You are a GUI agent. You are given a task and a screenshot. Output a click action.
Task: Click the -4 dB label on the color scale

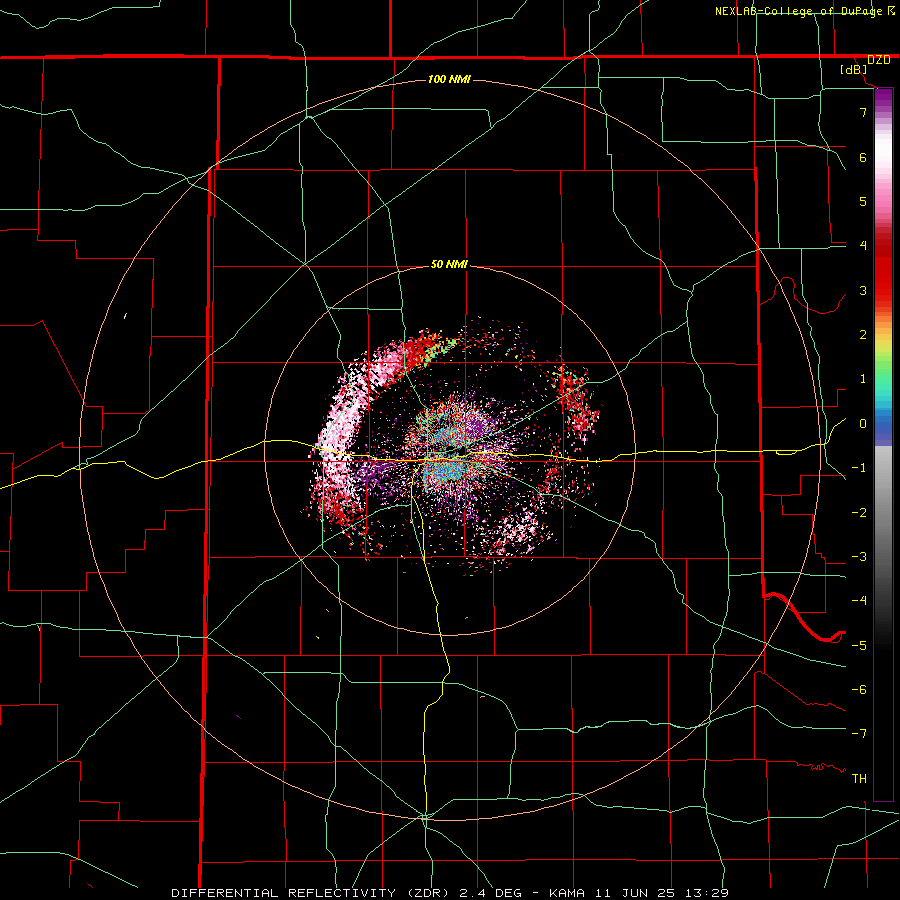[859, 601]
